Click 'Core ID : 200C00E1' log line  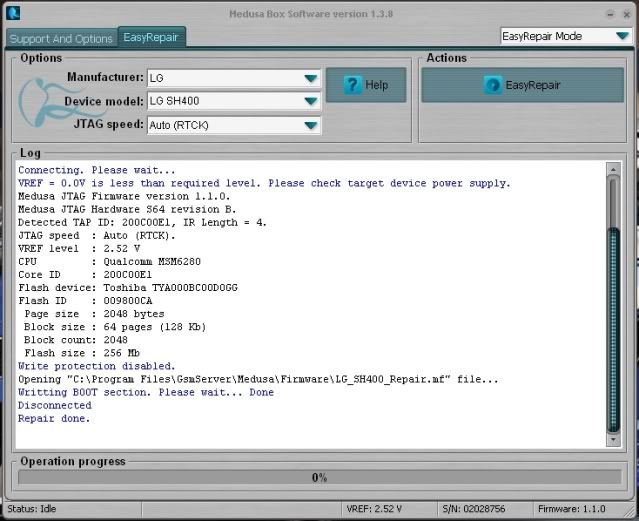coord(85,274)
